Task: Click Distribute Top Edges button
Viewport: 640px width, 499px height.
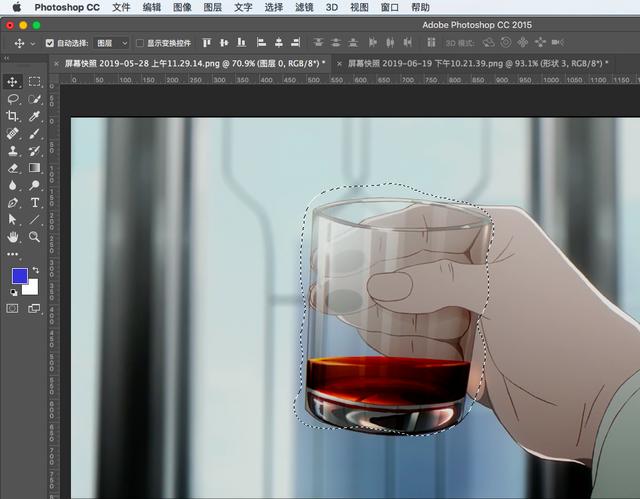Action: coord(318,42)
